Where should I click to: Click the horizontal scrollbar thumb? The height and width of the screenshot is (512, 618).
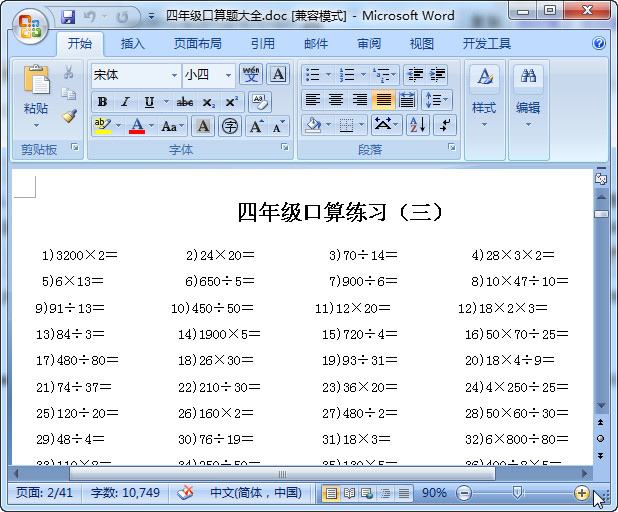pos(282,473)
